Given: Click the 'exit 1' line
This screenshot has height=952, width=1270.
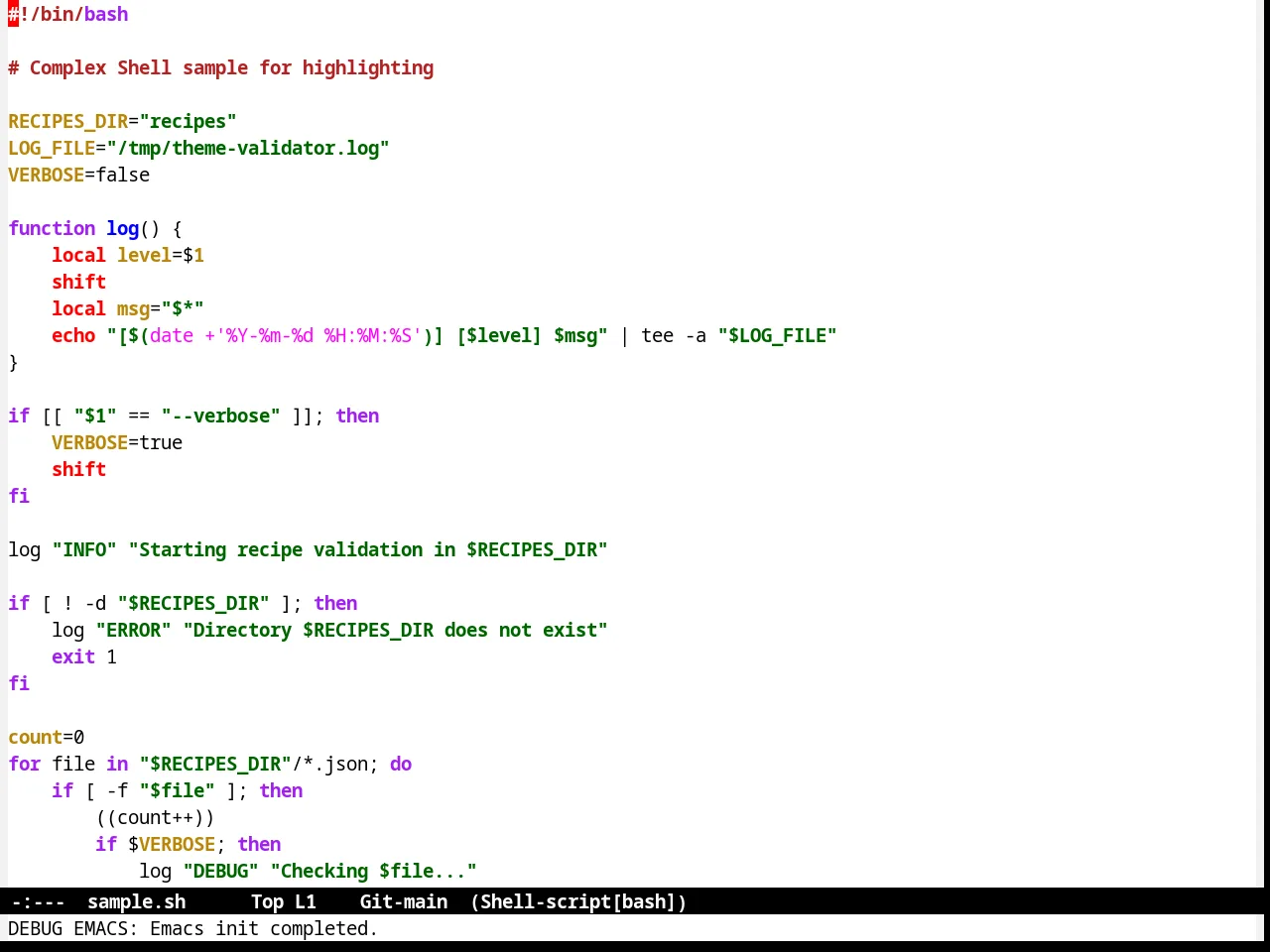Looking at the screenshot, I should point(84,656).
